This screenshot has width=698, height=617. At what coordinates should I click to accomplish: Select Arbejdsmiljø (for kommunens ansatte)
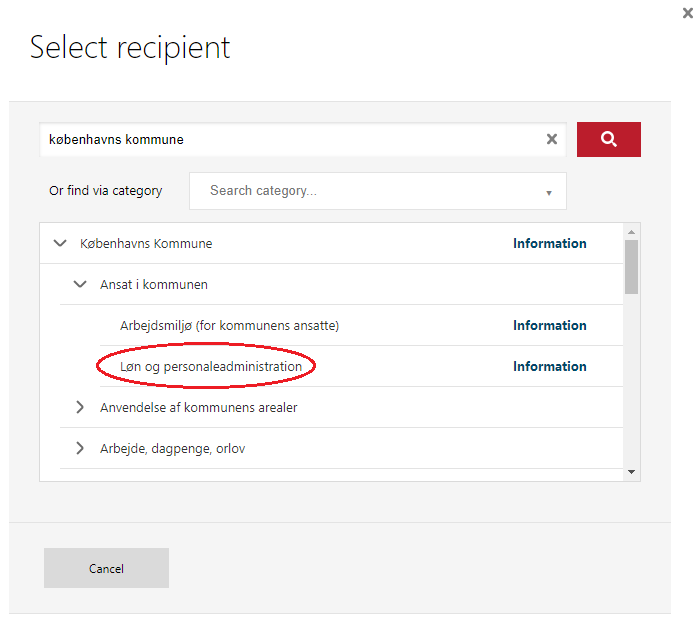click(230, 326)
